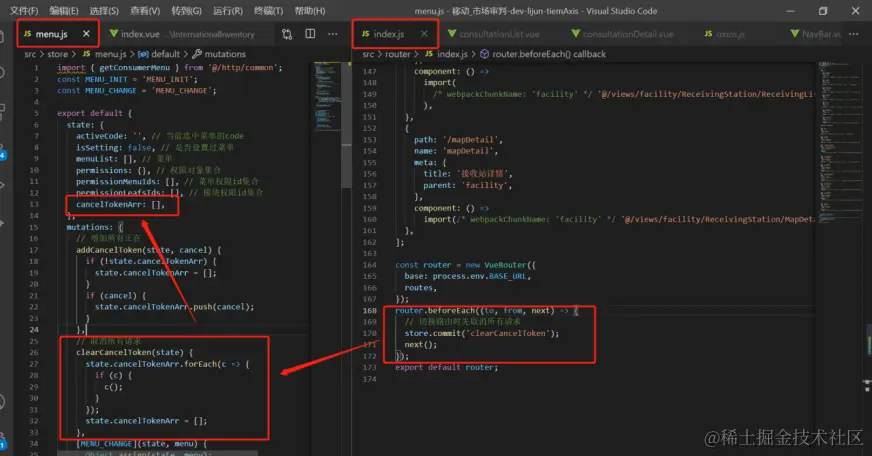Image resolution: width=872 pixels, height=456 pixels.
Task: Select 'router.beforeEach() callback' breadcrumb
Action: [548, 54]
